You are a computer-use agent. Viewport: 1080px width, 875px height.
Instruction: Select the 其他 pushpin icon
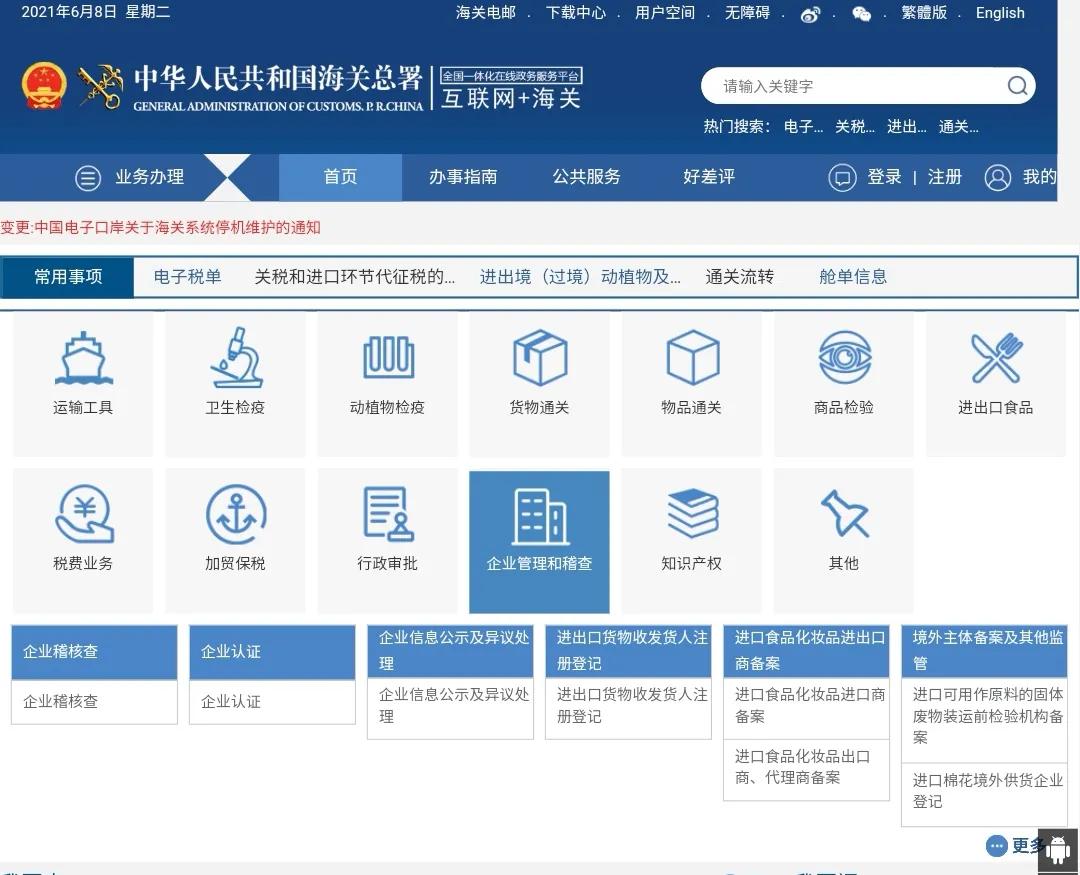(x=843, y=514)
